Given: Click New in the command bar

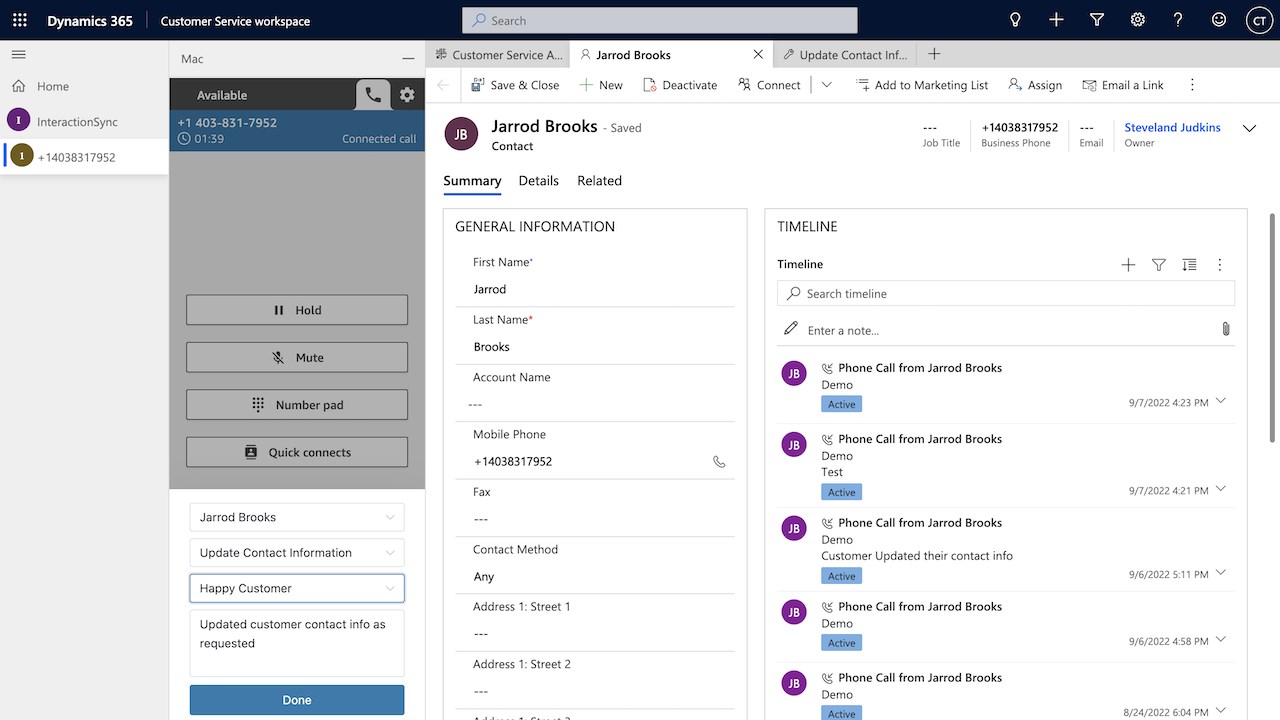Looking at the screenshot, I should coord(601,85).
